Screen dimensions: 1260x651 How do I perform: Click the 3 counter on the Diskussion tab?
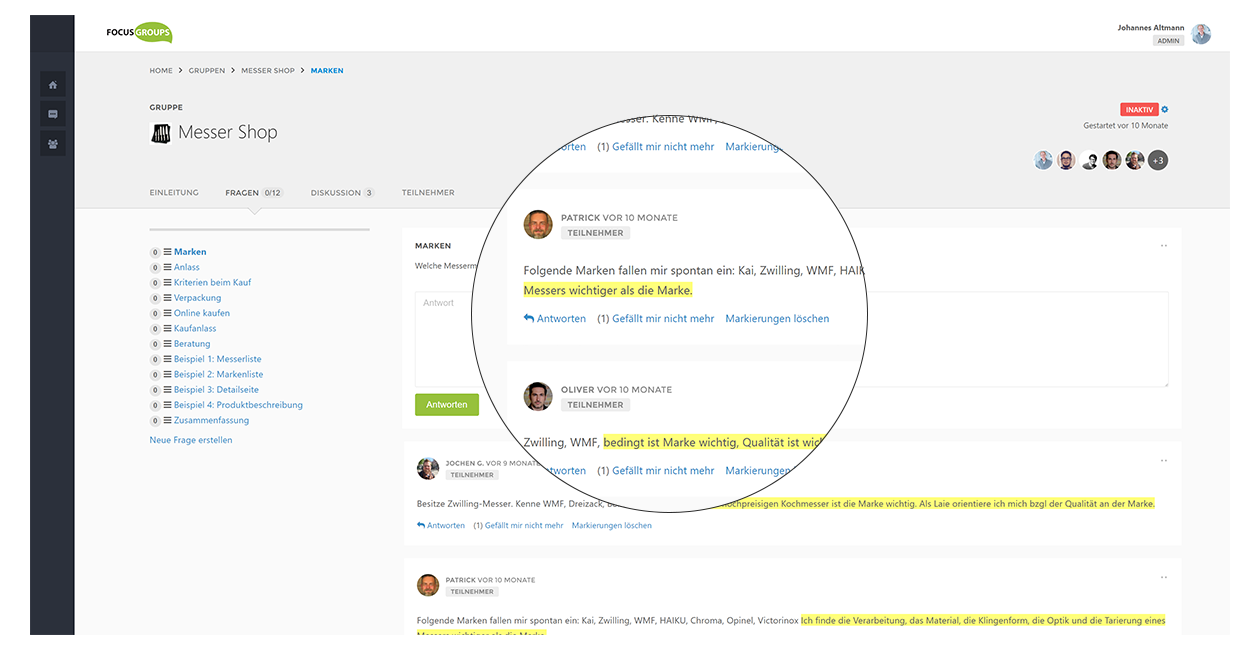pos(368,193)
